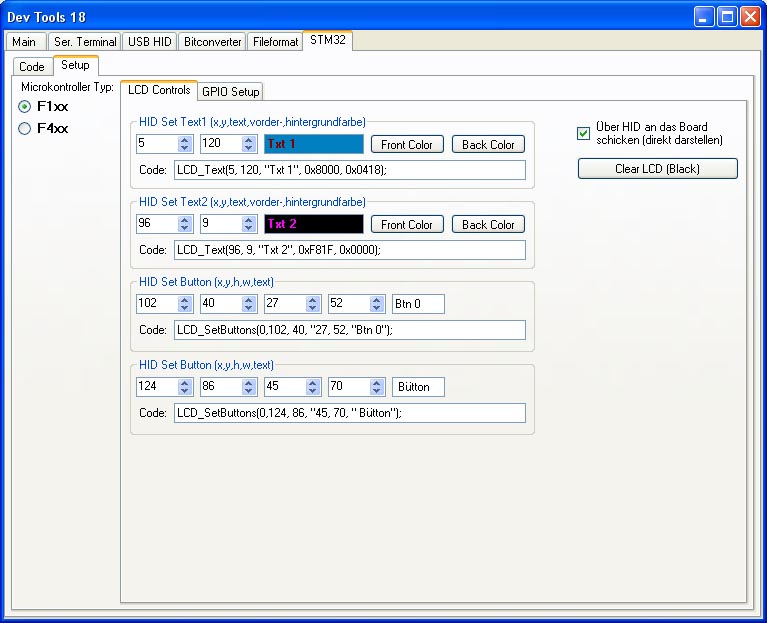Click Back Color for HID Set Text2
This screenshot has height=623, width=767.
pyautogui.click(x=488, y=225)
